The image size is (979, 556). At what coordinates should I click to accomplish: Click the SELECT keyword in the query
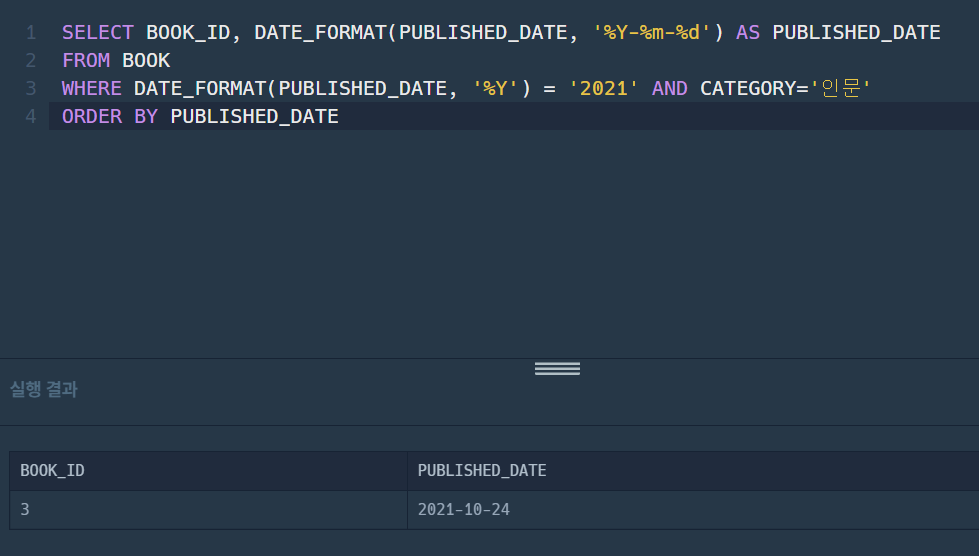tap(98, 32)
